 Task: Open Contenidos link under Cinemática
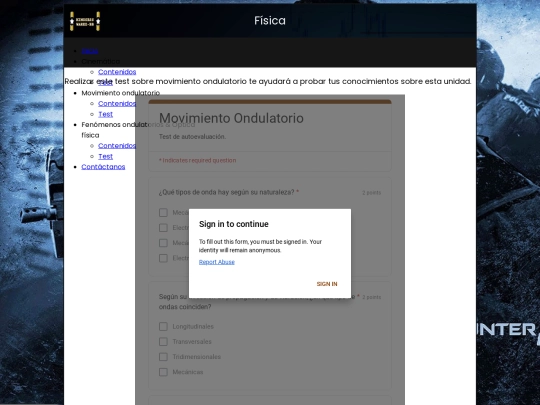pyautogui.click(x=117, y=72)
